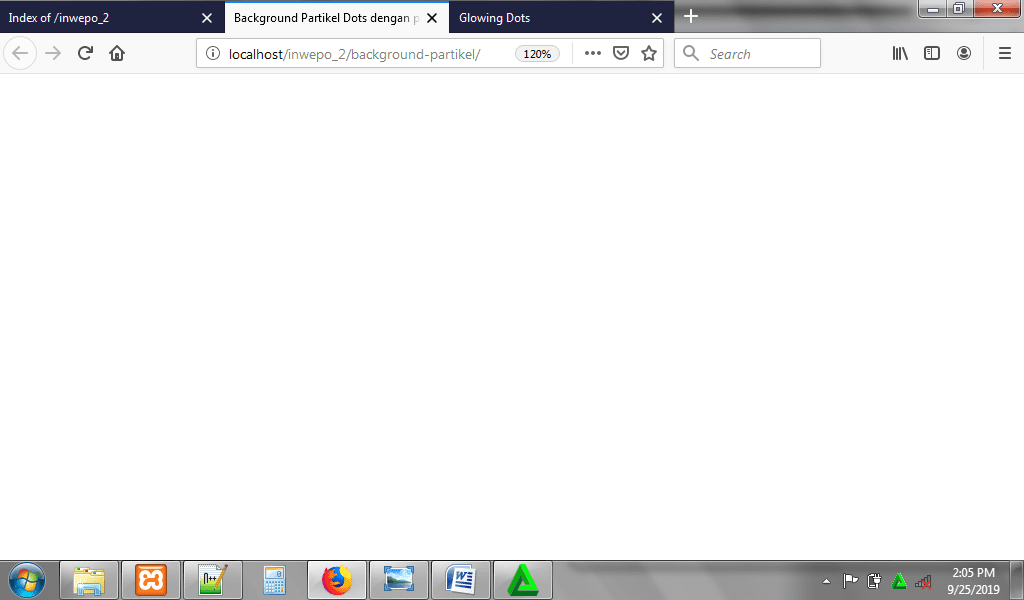The height and width of the screenshot is (600, 1024).
Task: Click the URL localhost/inwepo_2/background-partikel/
Action: tap(355, 54)
